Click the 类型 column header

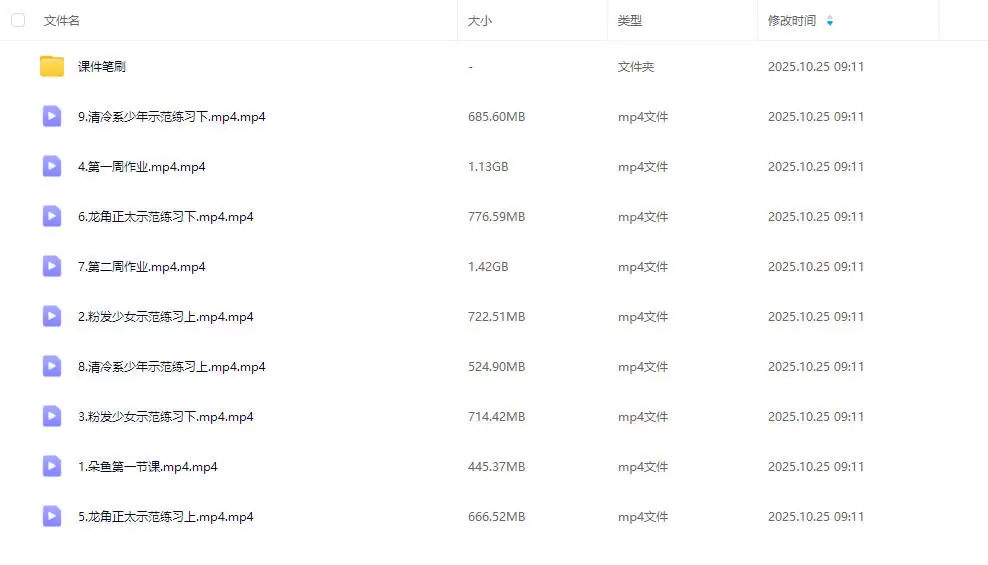(630, 21)
